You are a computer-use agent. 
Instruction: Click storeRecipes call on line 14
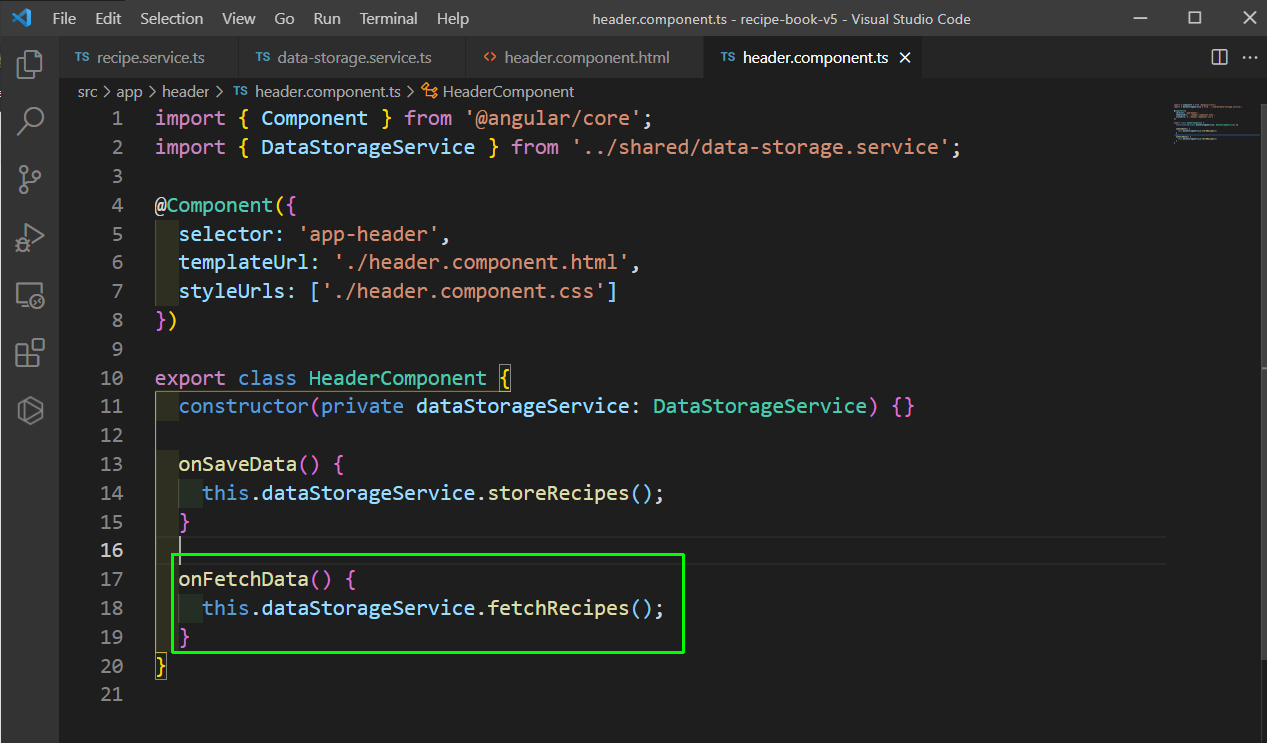[x=559, y=493]
